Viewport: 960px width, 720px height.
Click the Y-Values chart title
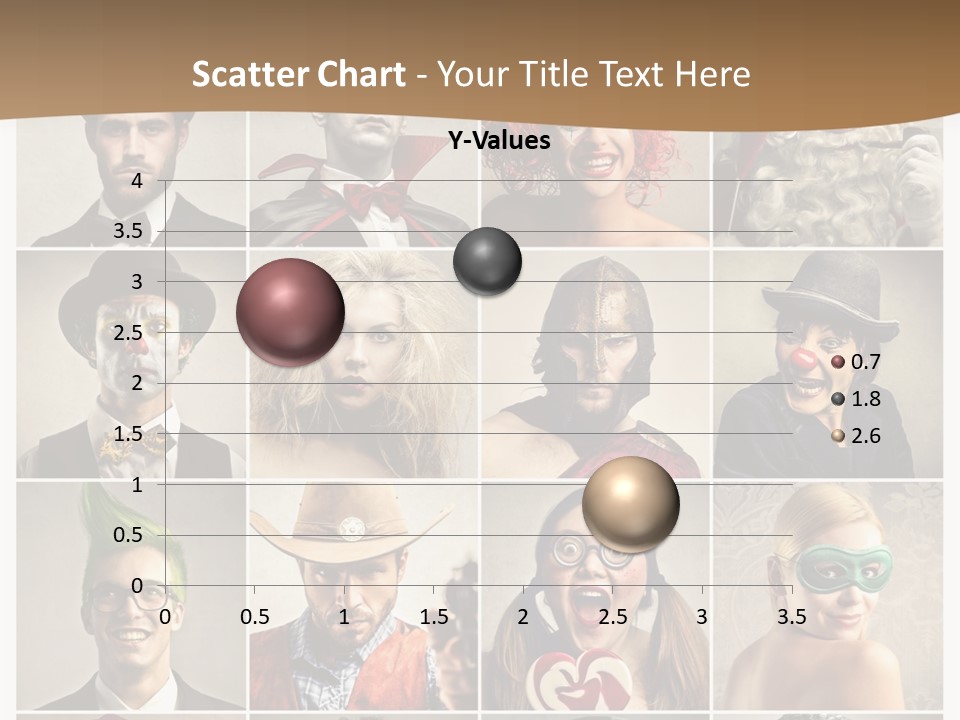[499, 141]
